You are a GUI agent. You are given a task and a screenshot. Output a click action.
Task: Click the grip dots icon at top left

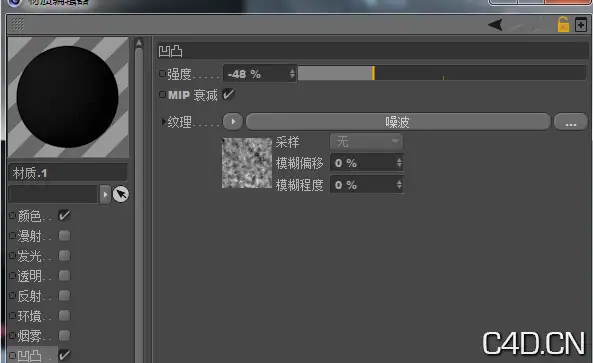coord(17,24)
